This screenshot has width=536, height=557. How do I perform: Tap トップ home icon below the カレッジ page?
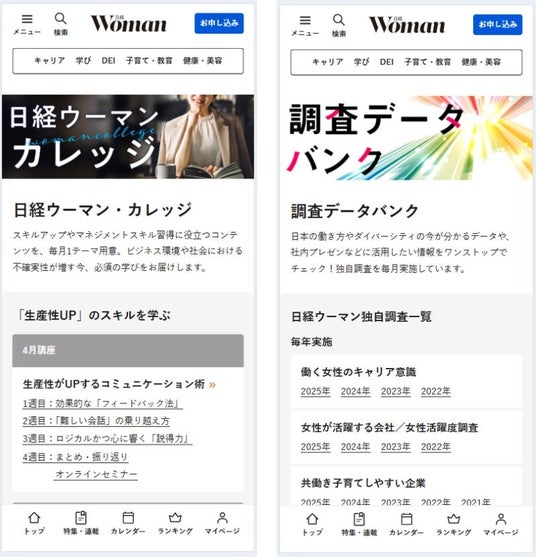[34, 523]
